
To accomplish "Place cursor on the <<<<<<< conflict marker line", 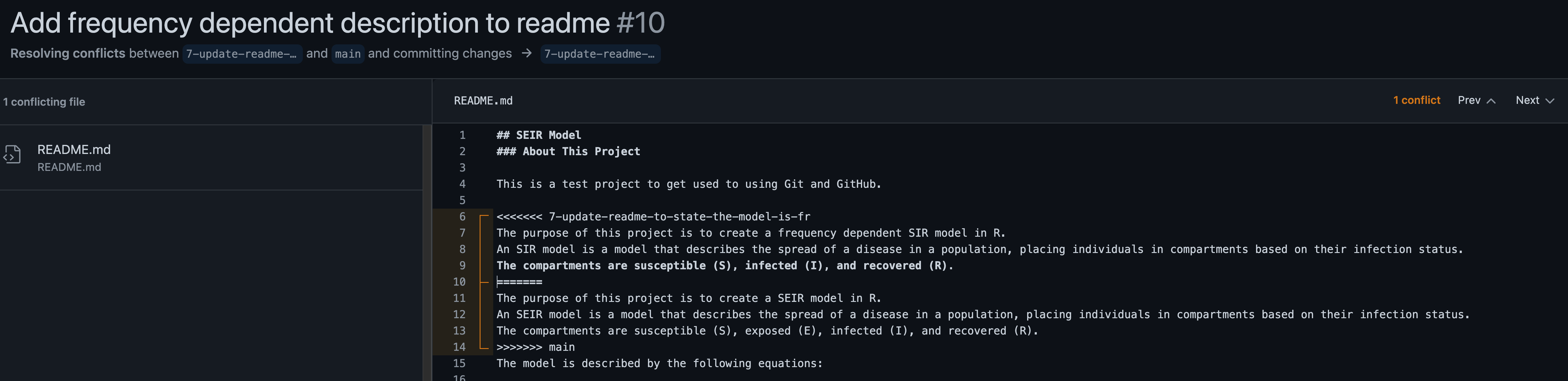I will 652,217.
